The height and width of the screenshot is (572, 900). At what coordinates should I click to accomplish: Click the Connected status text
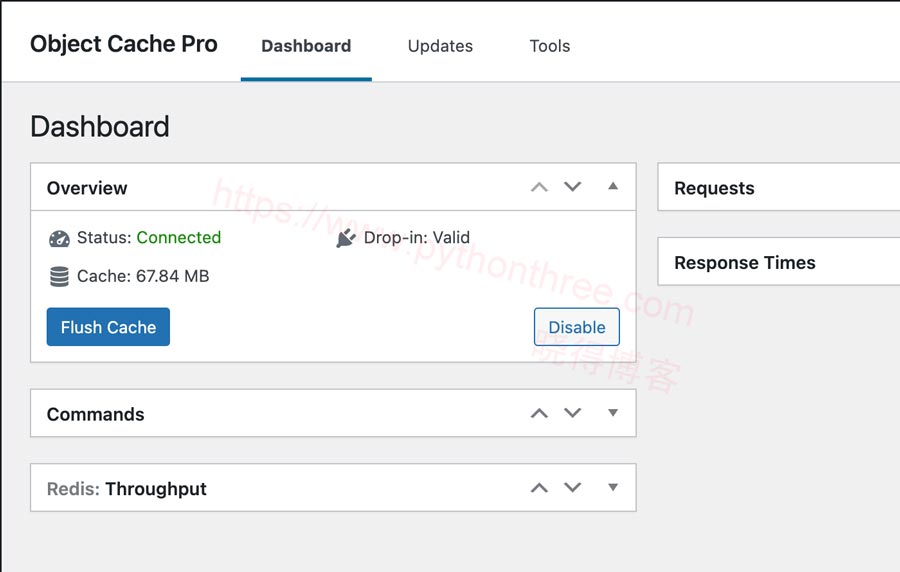click(x=179, y=238)
